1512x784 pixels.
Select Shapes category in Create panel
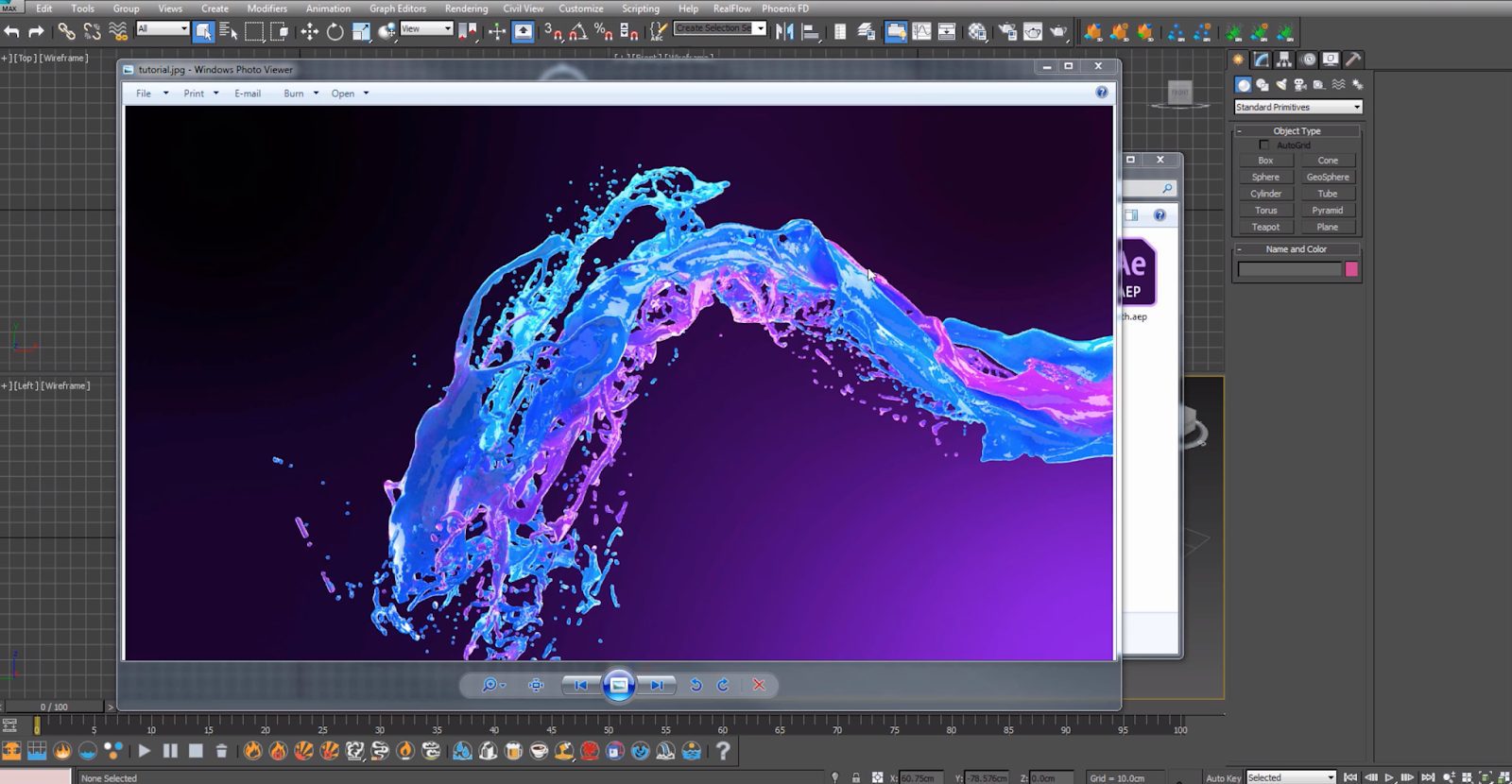(1263, 85)
